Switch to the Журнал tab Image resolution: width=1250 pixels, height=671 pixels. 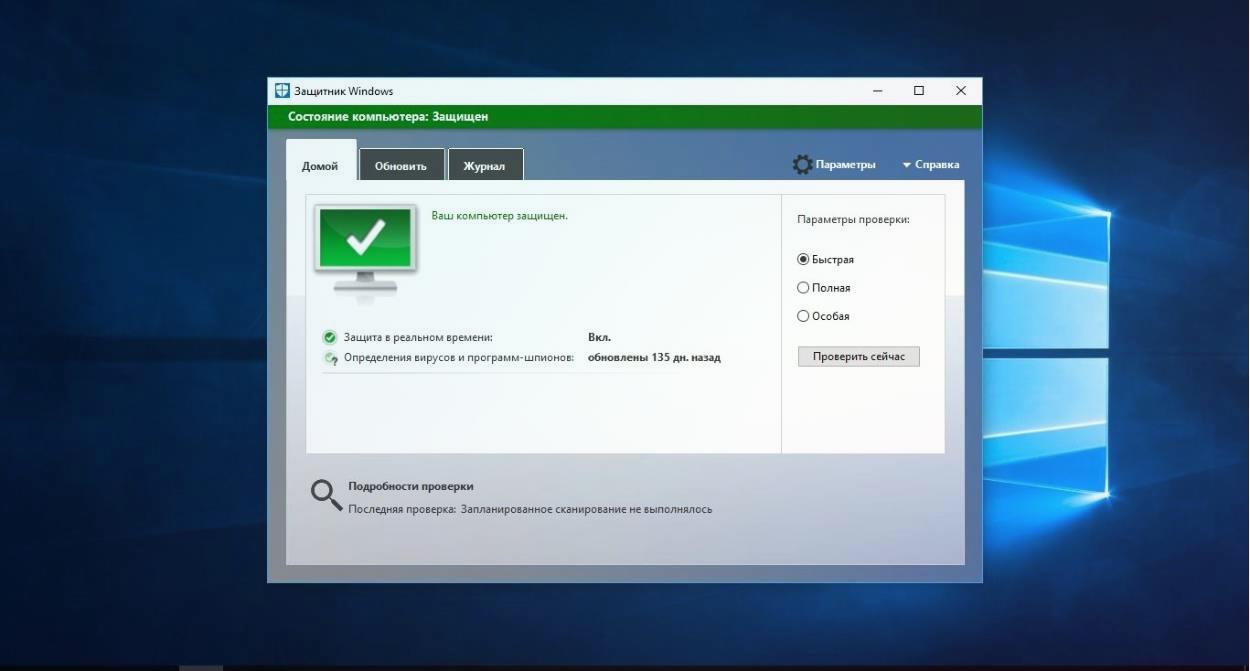click(x=485, y=166)
